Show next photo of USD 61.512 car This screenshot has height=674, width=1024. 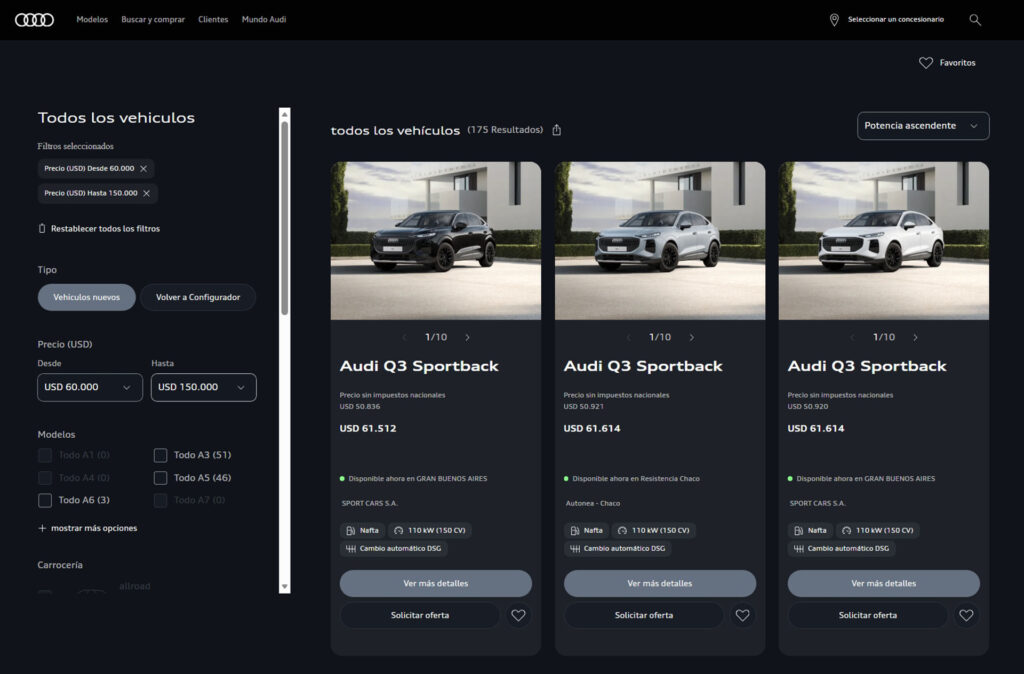tap(467, 338)
